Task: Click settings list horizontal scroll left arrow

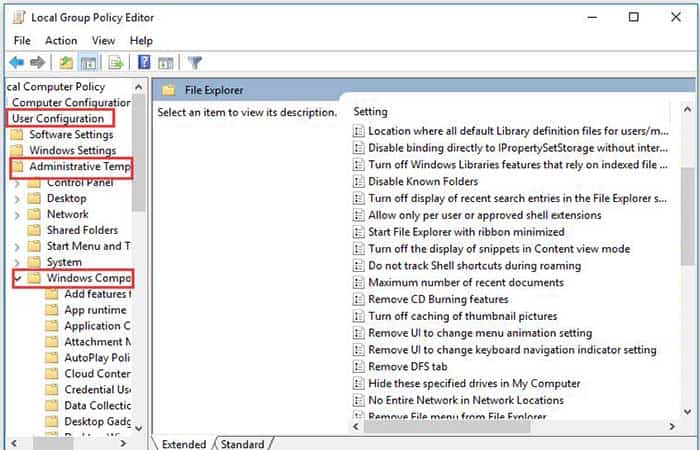Action: click(x=356, y=427)
